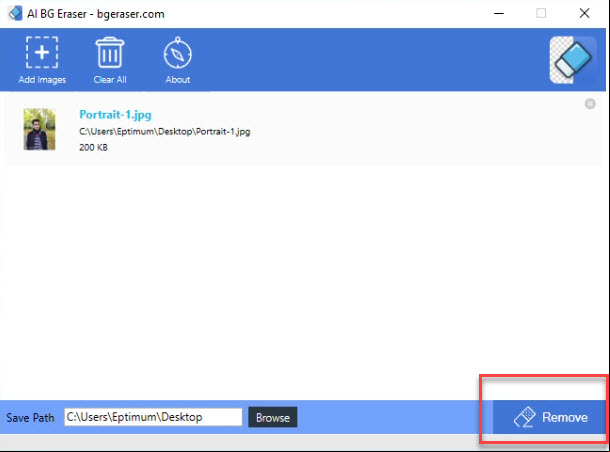Click the 200 KB file size text
The width and height of the screenshot is (610, 452).
pyautogui.click(x=93, y=147)
